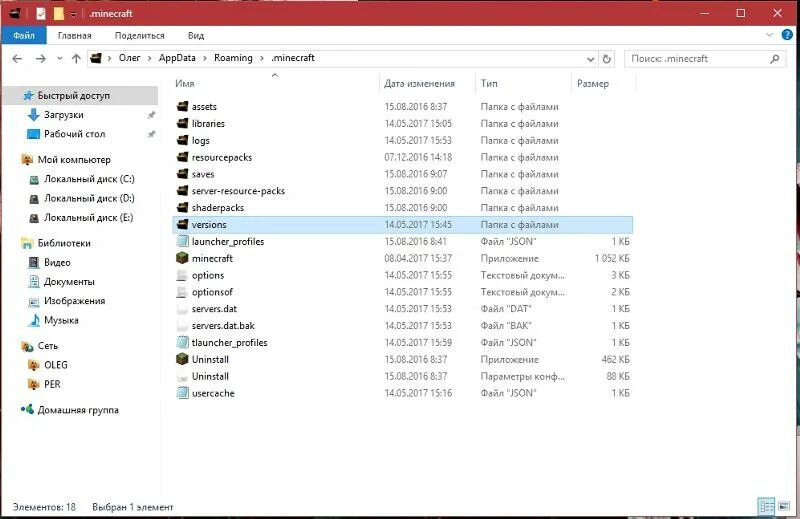Image resolution: width=800 pixels, height=519 pixels.
Task: Select Библиотеки in the sidebar
Action: click(64, 243)
